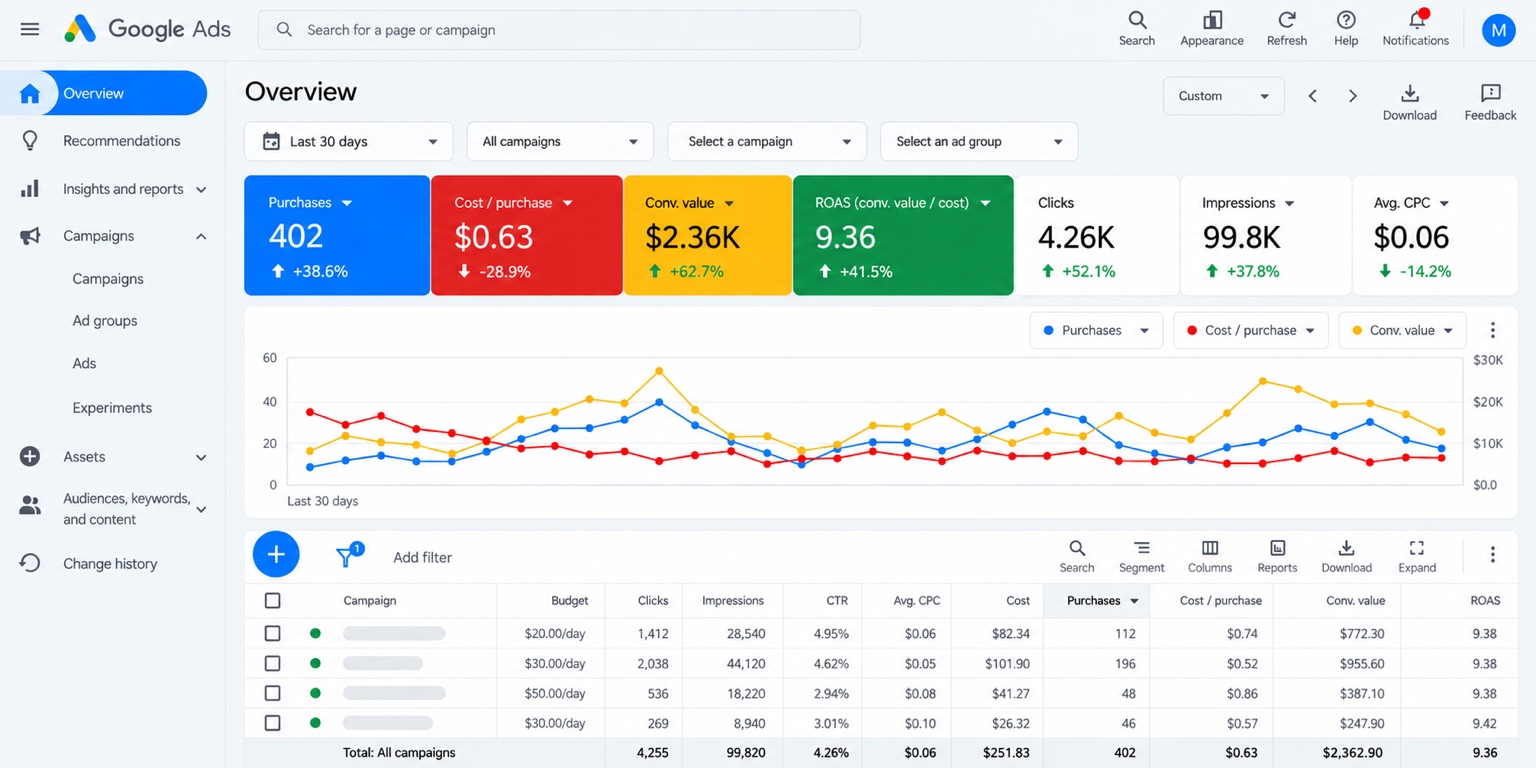Select checkbox for campaign with 269 clicks
The width and height of the screenshot is (1536, 768).
(272, 722)
